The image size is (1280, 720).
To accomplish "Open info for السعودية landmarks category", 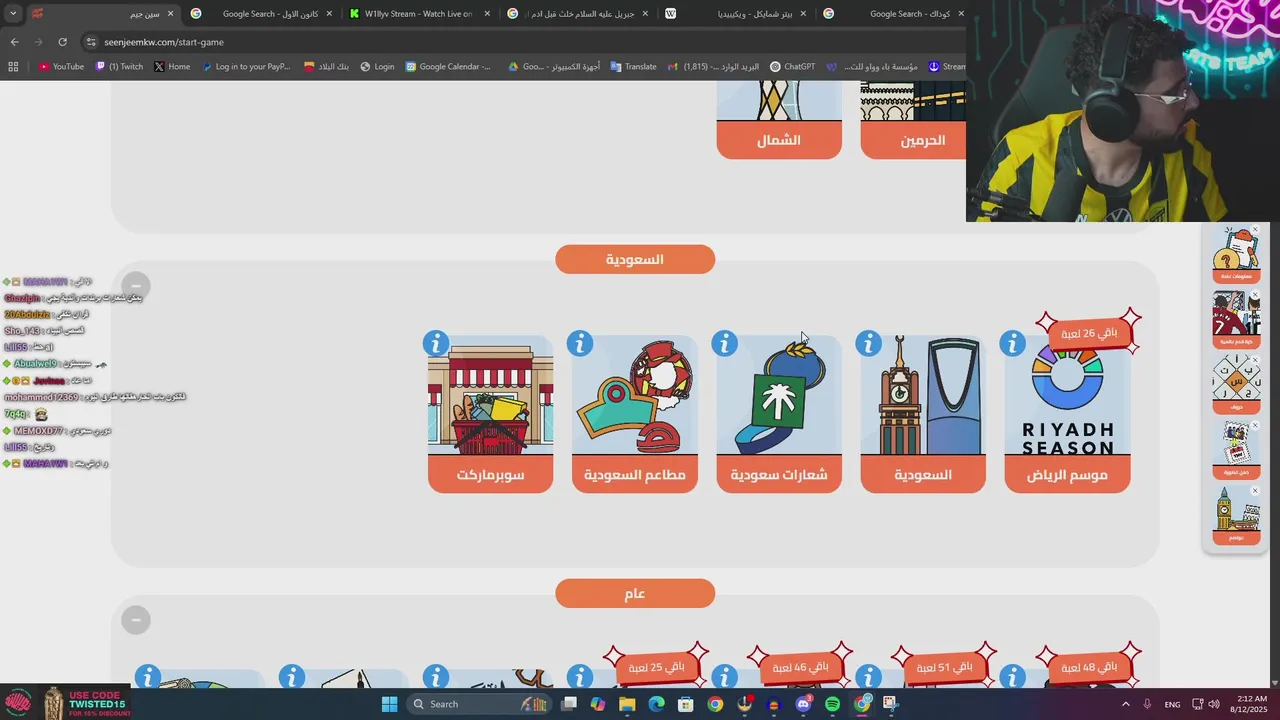I will click(868, 344).
